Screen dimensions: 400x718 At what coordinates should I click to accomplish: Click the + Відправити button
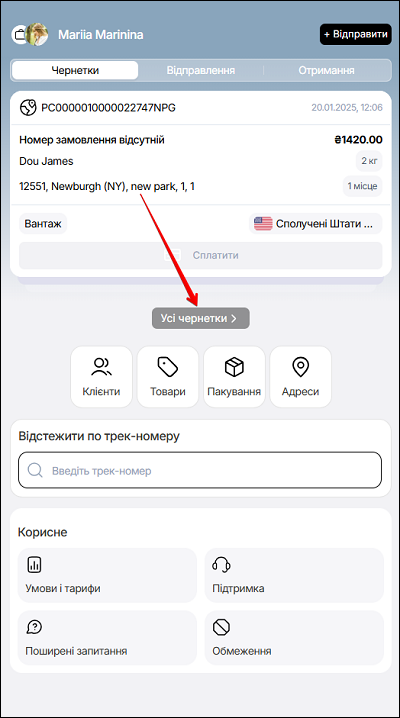[356, 34]
